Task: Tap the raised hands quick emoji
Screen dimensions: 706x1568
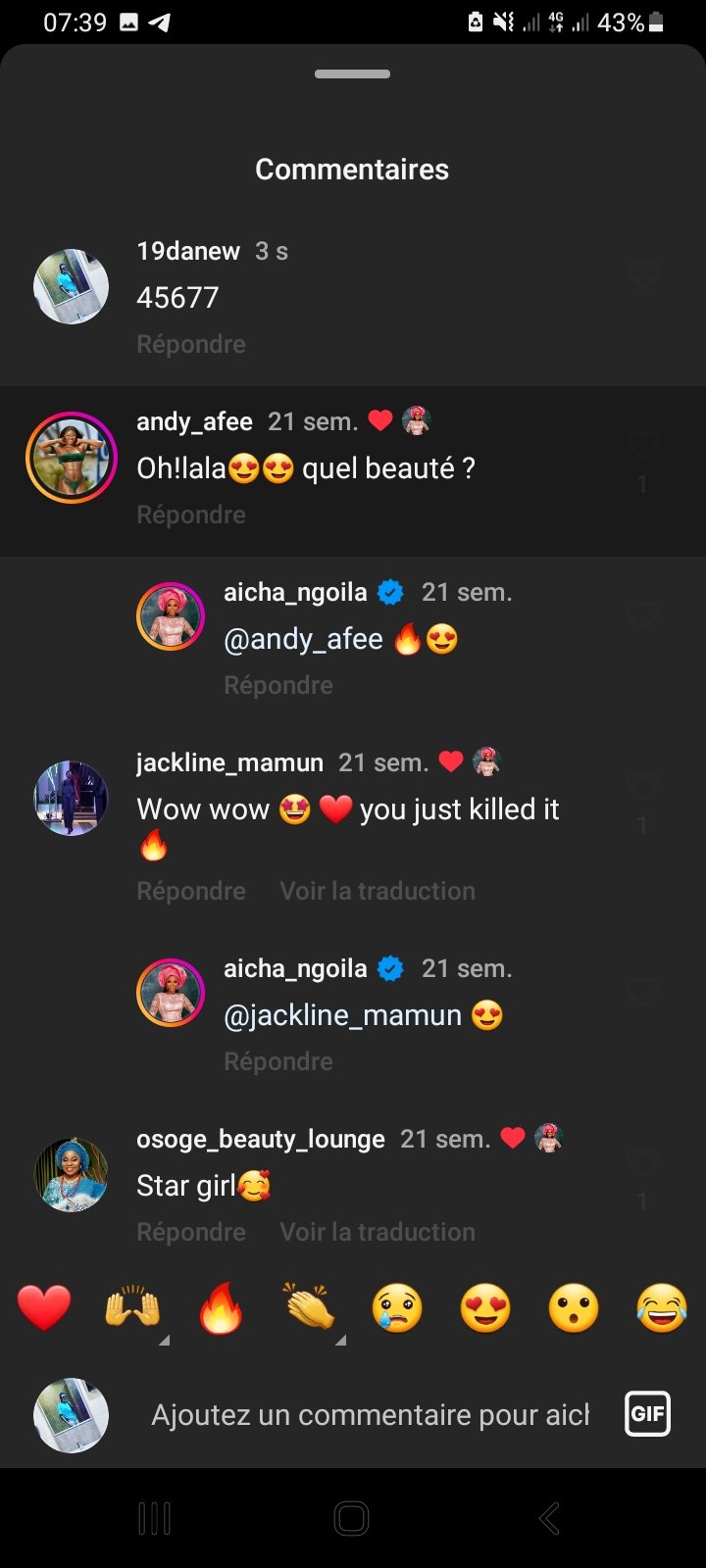Action: click(x=132, y=1308)
